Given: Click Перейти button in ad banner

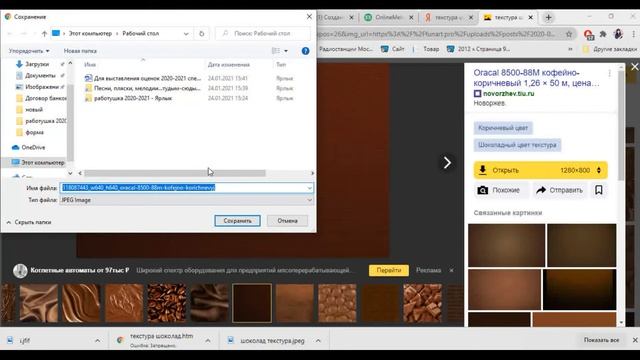Looking at the screenshot, I should tap(389, 270).
